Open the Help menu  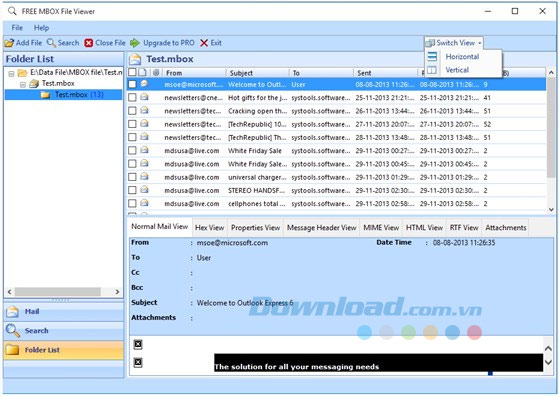click(x=41, y=28)
